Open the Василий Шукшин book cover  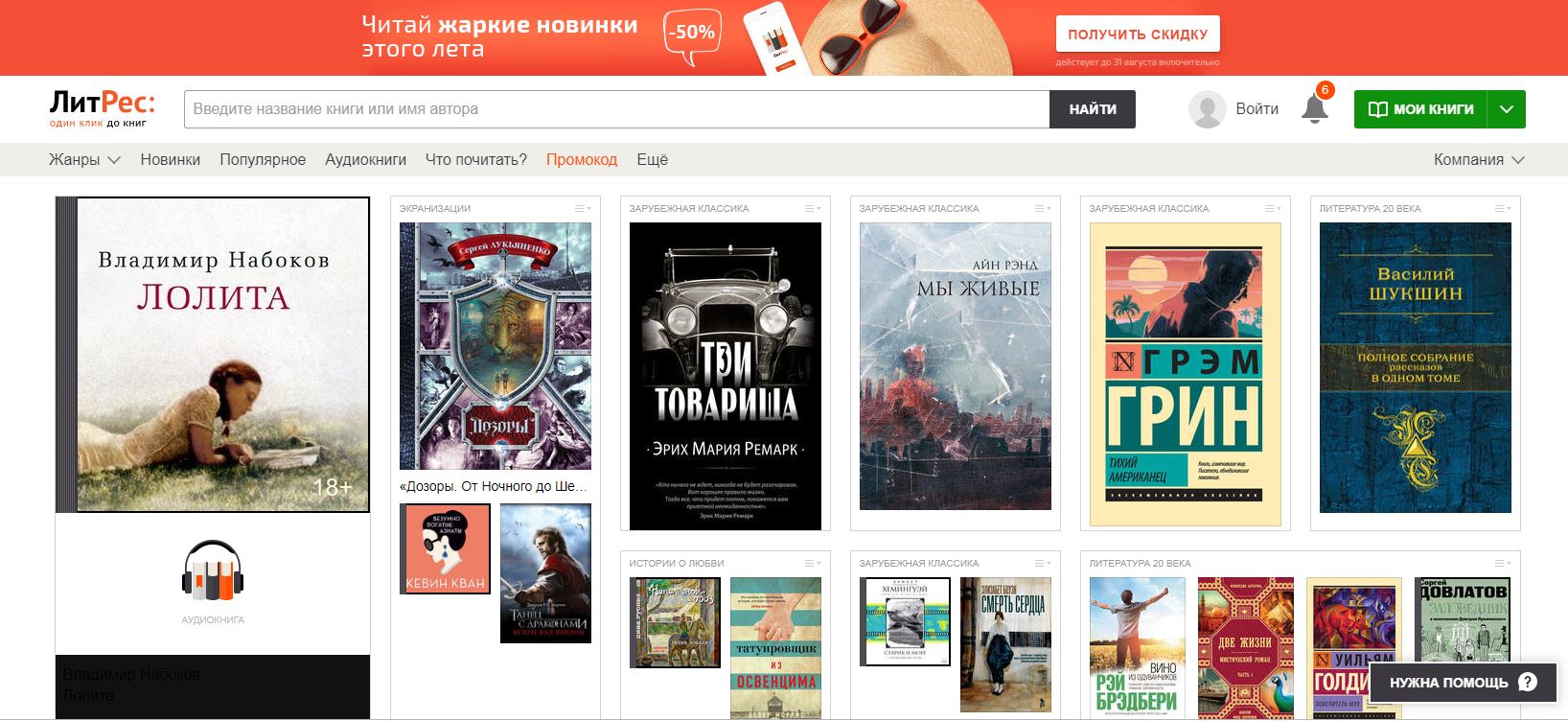1416,368
